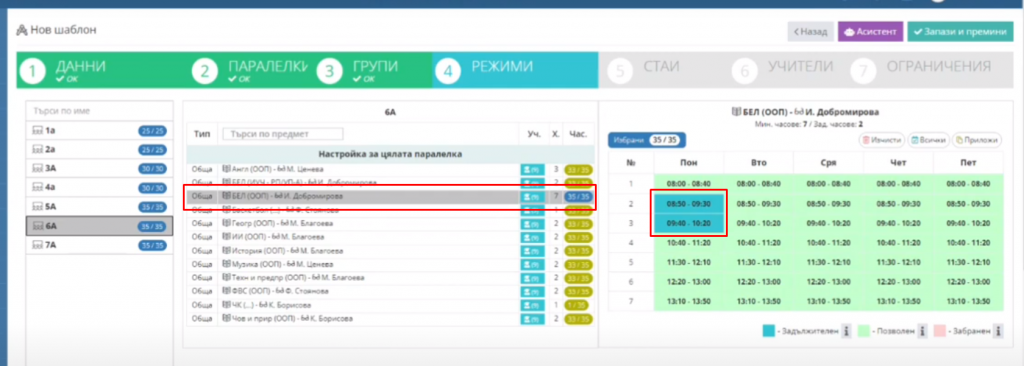Toggle the Wednesday 10:40 - 11:20 time slot
Viewport: 1024px width, 366px height.
[x=828, y=242]
